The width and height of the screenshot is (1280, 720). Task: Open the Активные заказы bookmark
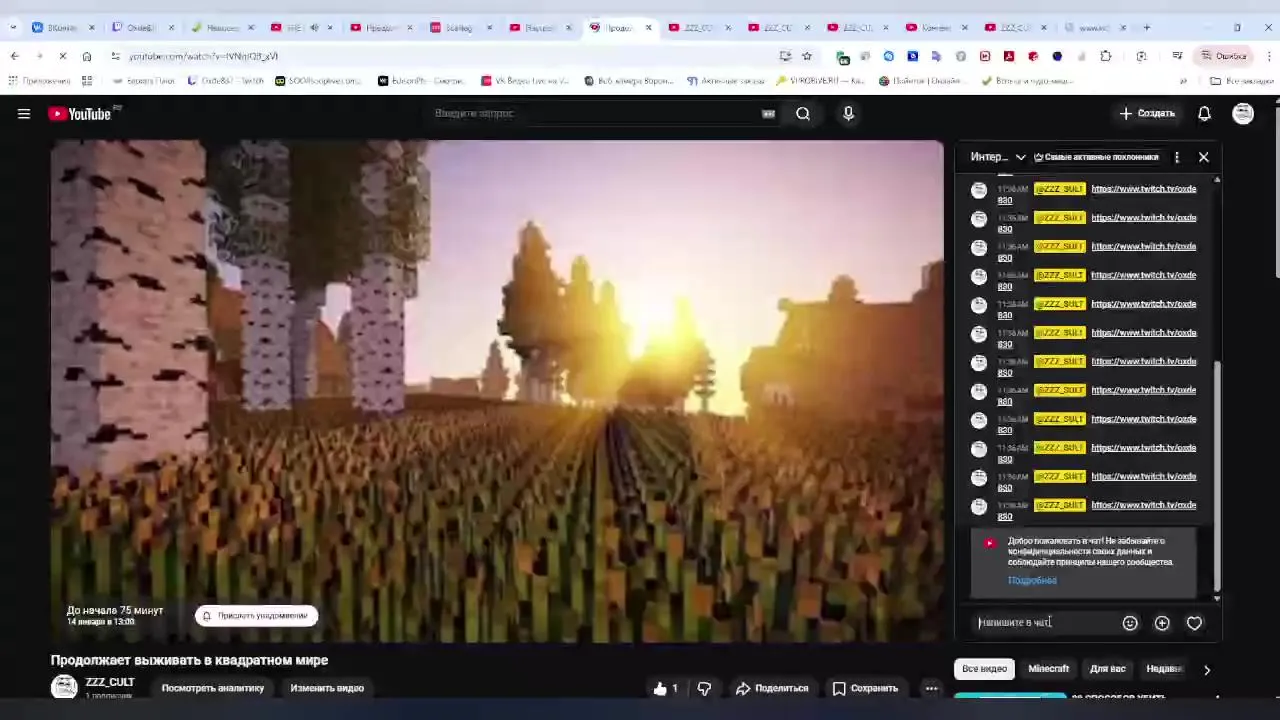725,81
